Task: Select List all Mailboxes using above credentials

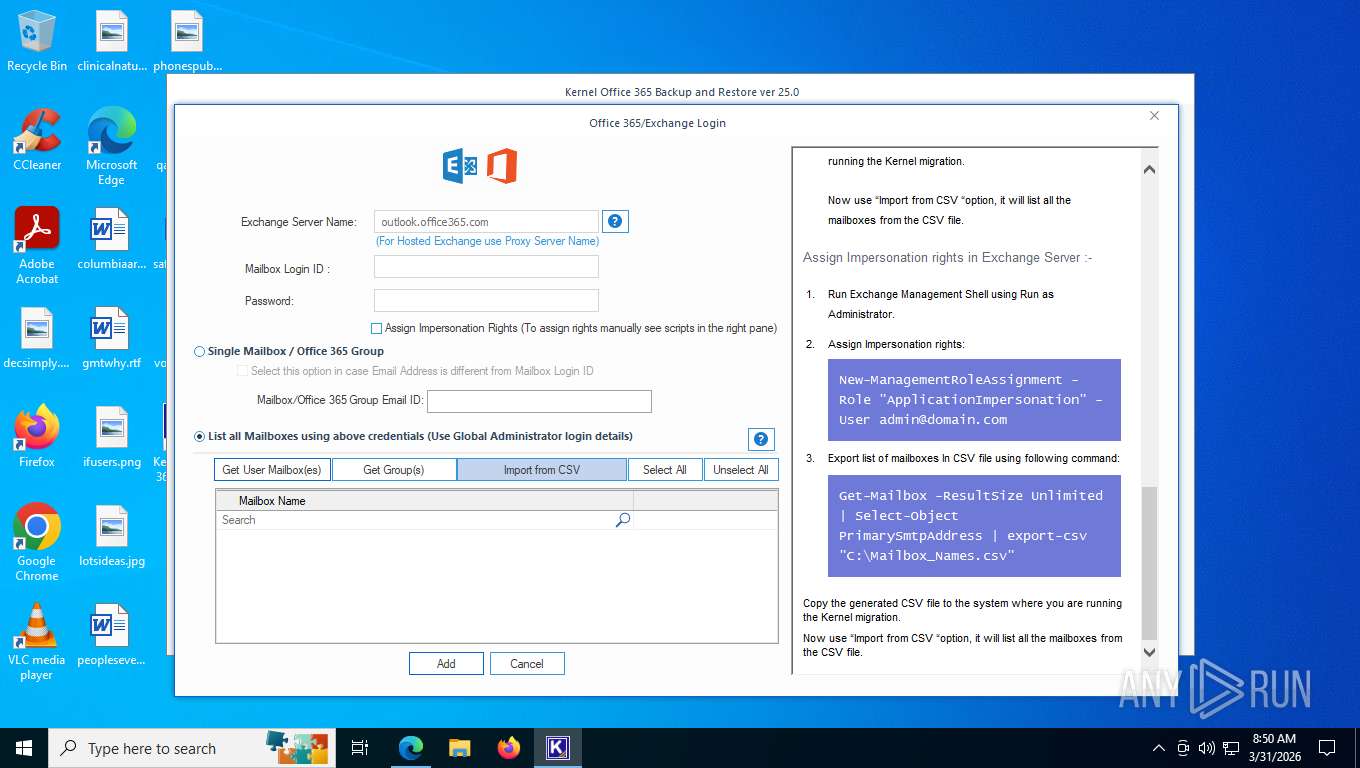Action: point(200,437)
